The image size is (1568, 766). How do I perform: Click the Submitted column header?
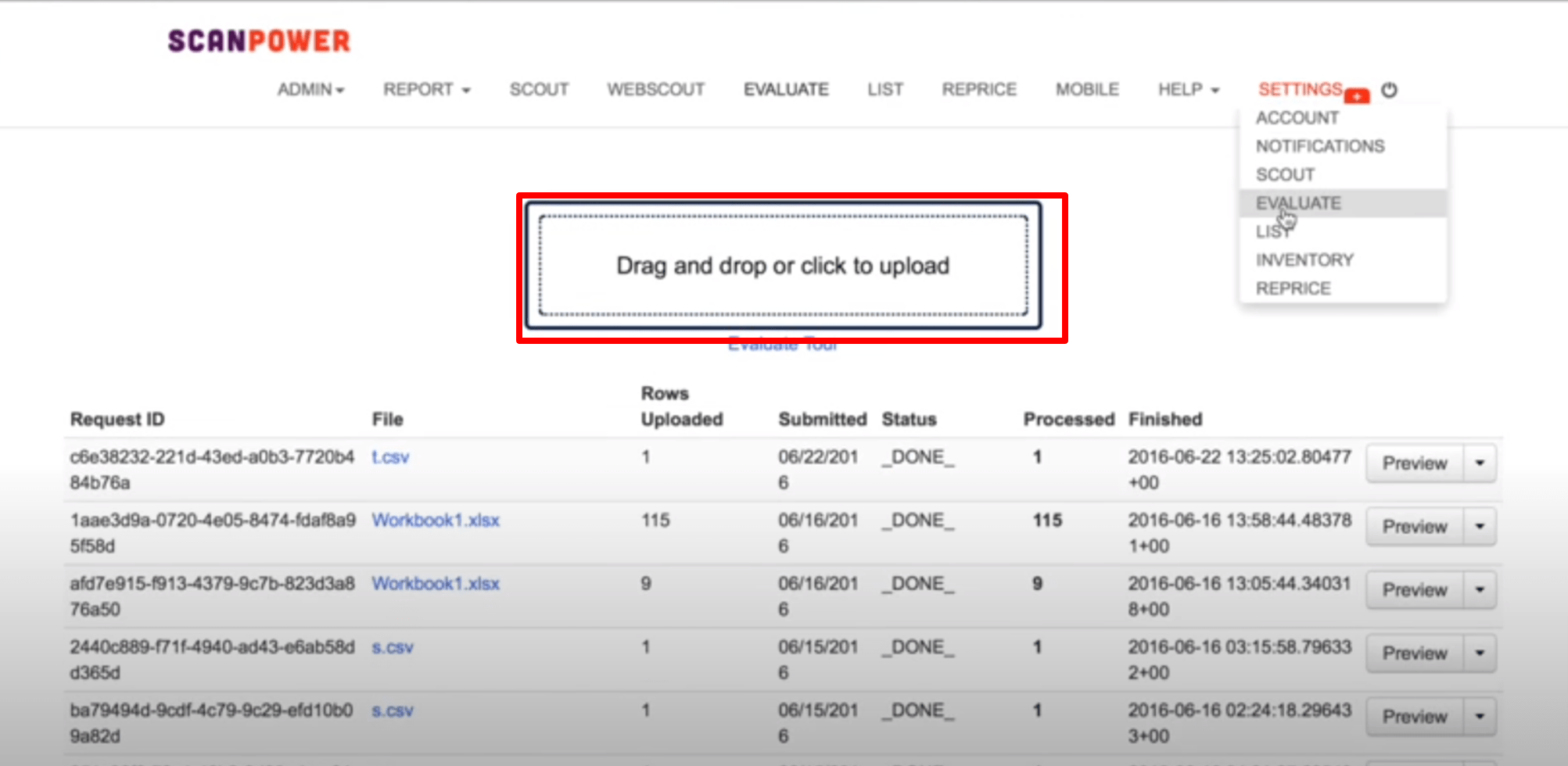pyautogui.click(x=823, y=419)
